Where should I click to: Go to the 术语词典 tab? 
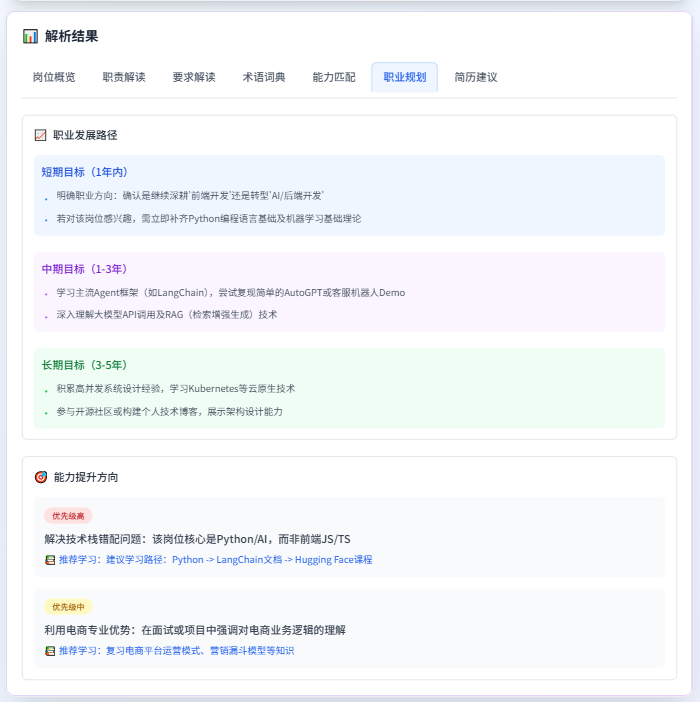tap(264, 77)
